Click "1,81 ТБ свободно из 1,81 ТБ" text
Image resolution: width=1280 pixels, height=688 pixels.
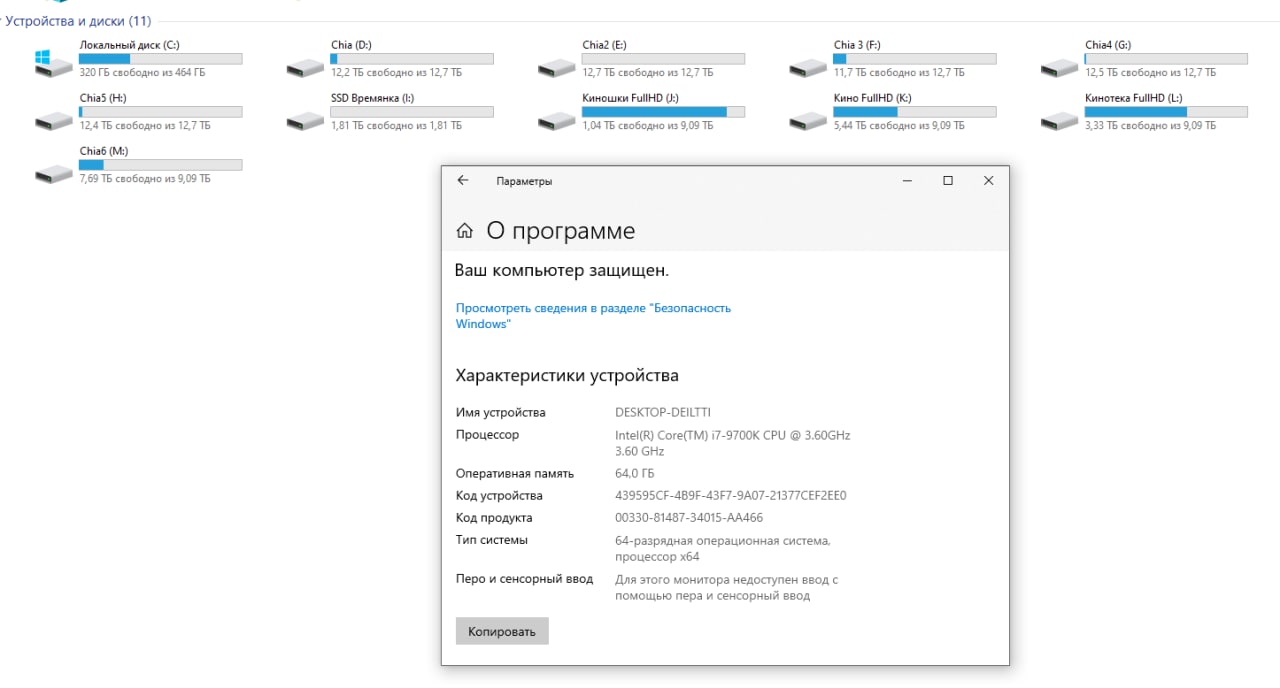click(396, 126)
